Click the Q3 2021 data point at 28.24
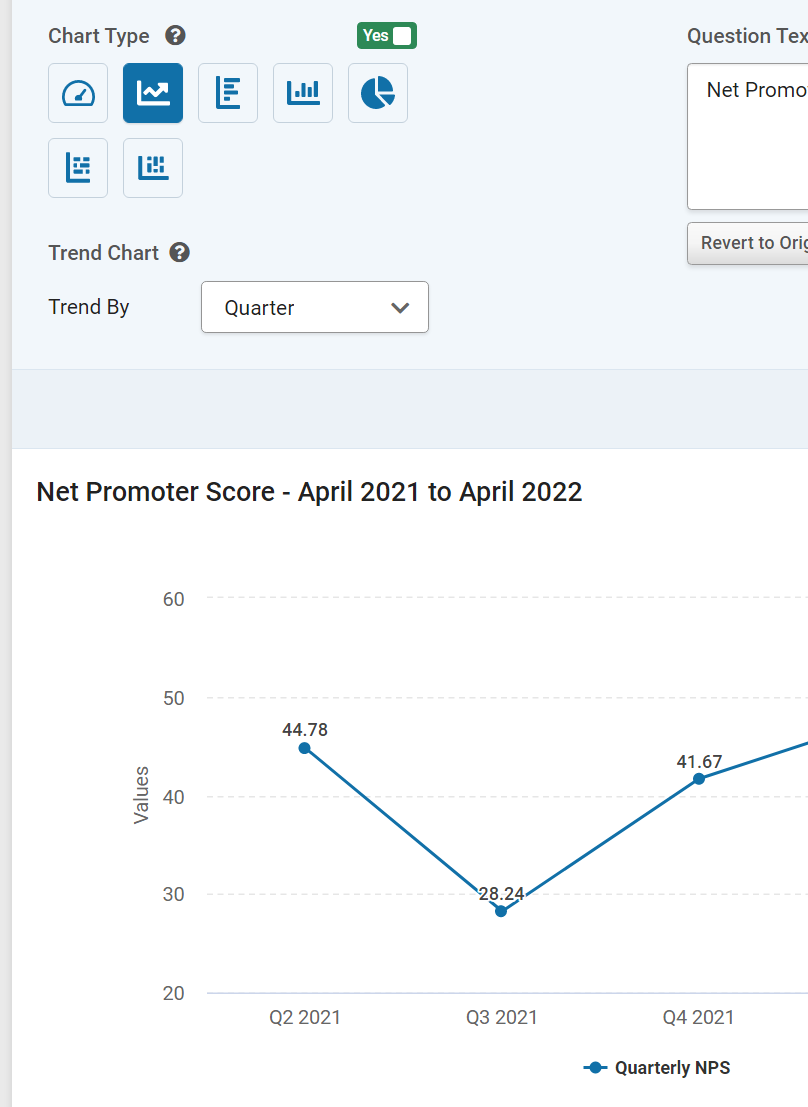This screenshot has width=808, height=1107. [x=501, y=911]
